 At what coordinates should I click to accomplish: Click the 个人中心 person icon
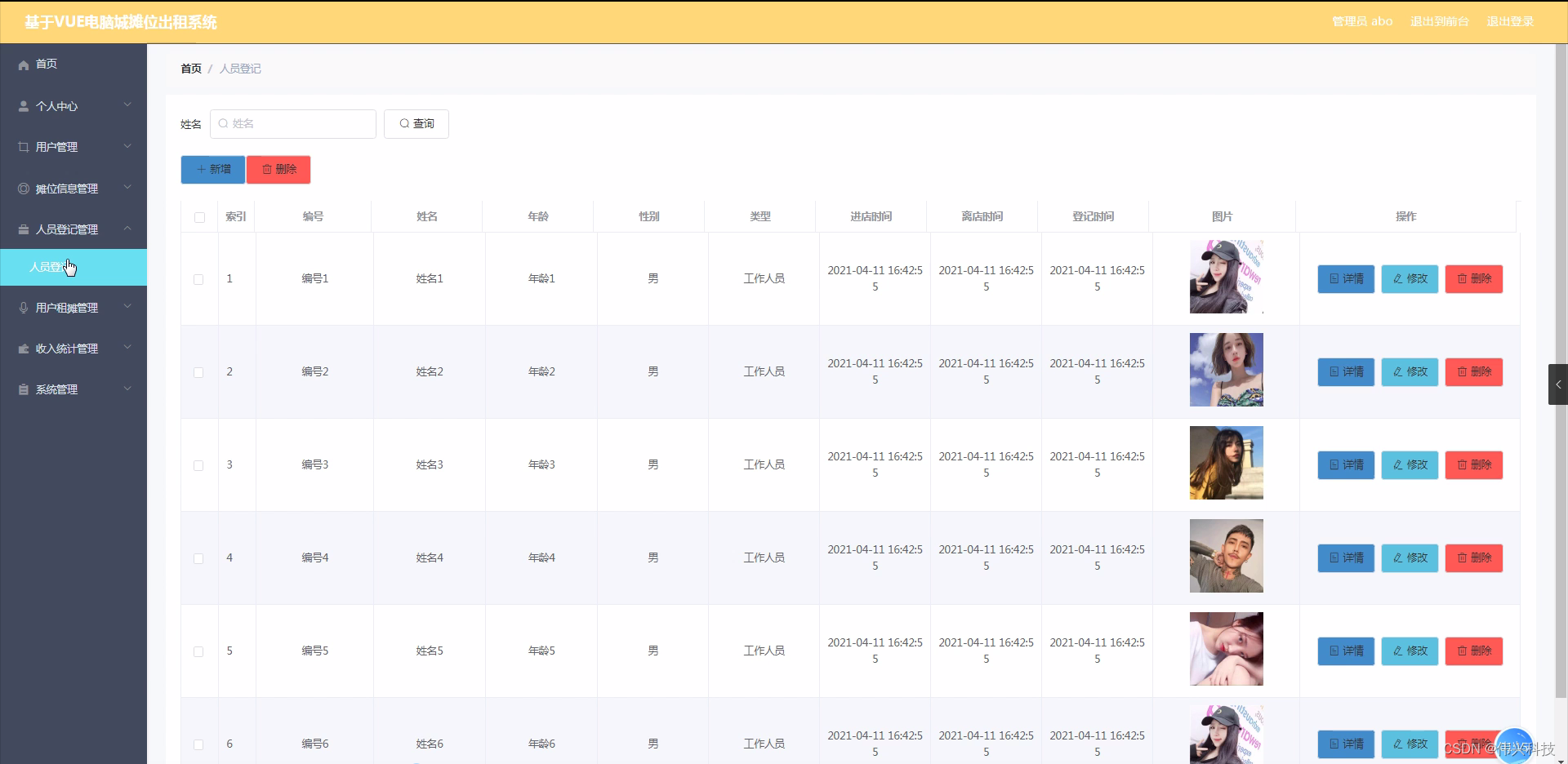pos(23,106)
